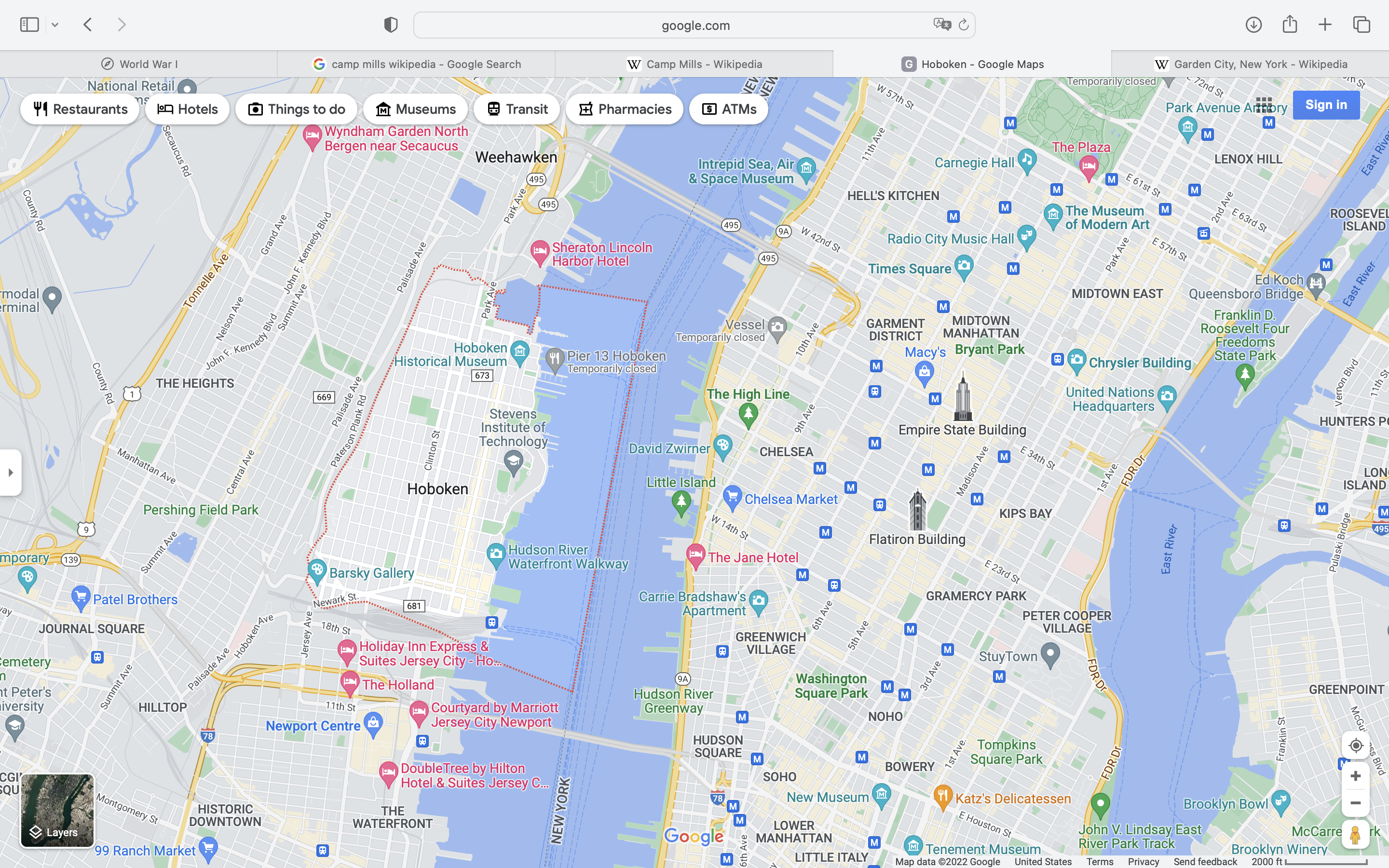Screen dimensions: 1389x868
Task: Switch to Camp Mills Wikipedia tab
Action: (x=694, y=64)
